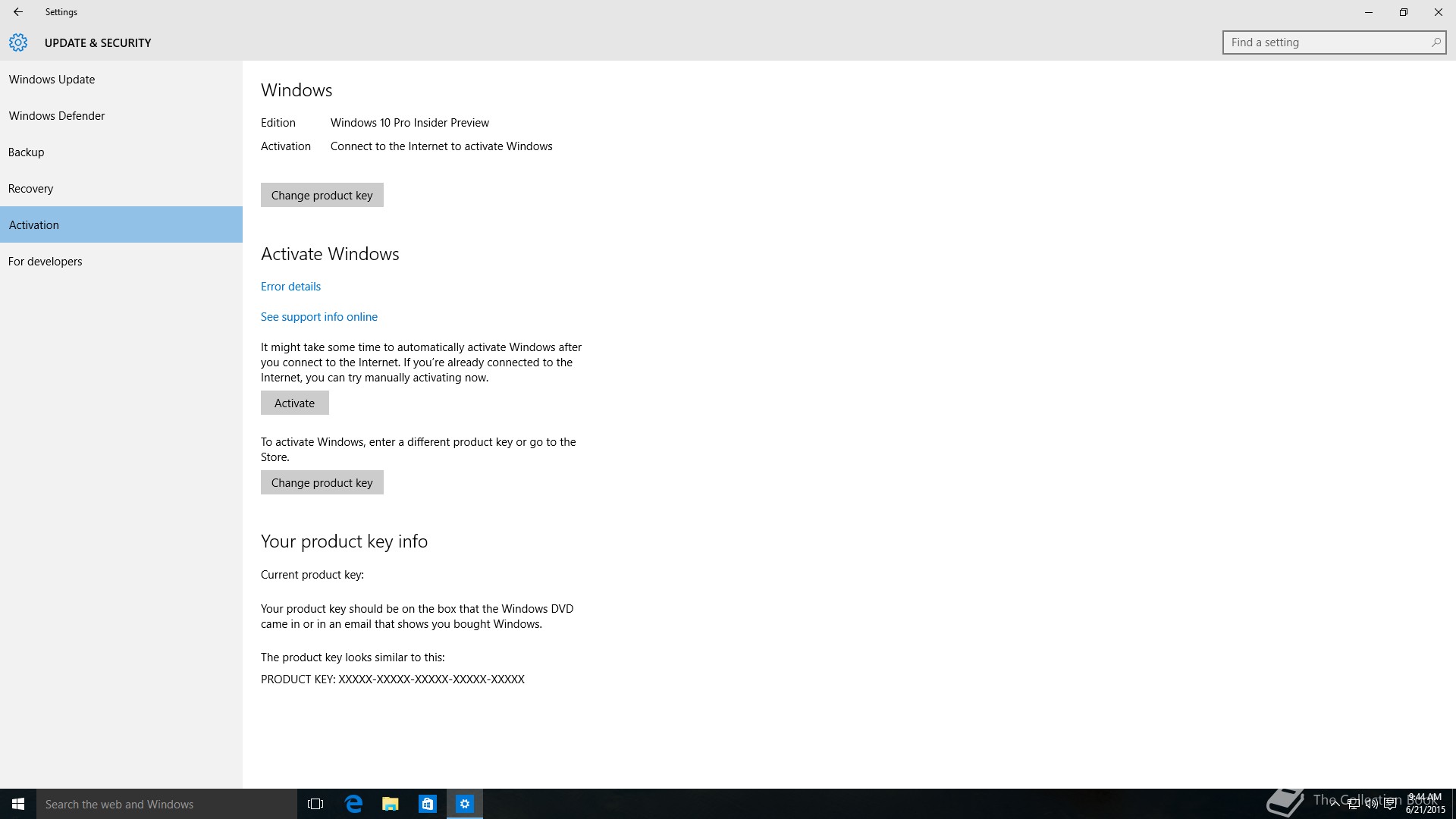Click the Edition label

coord(278,123)
